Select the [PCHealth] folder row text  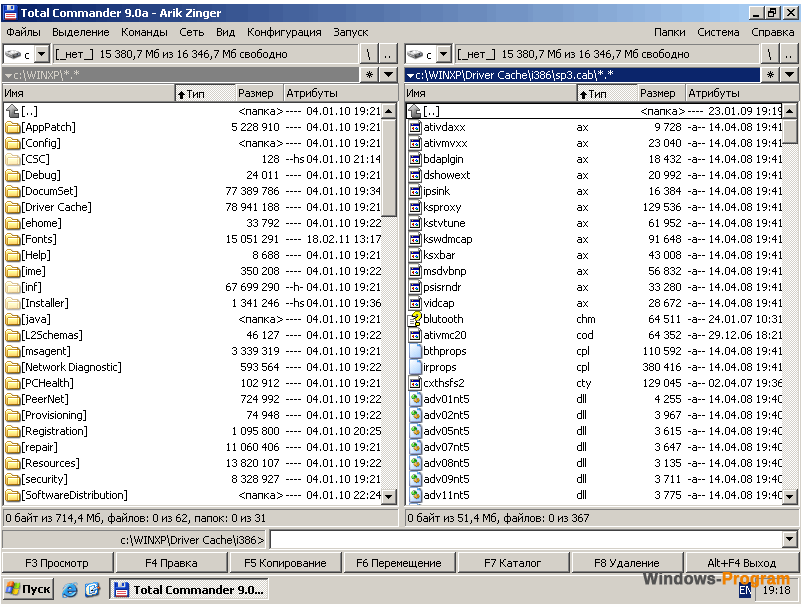pos(48,383)
